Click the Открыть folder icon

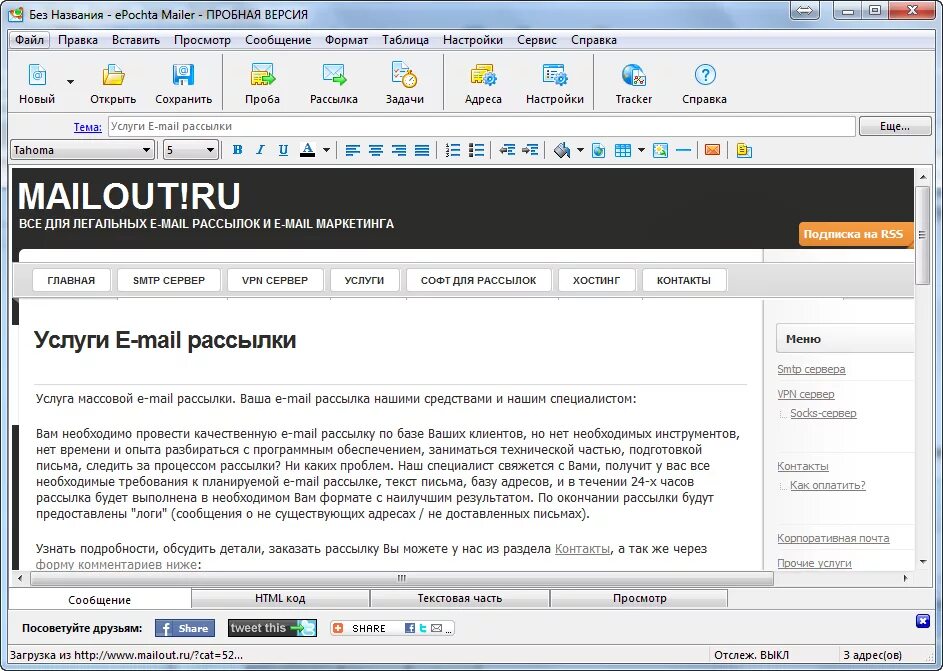coord(113,76)
